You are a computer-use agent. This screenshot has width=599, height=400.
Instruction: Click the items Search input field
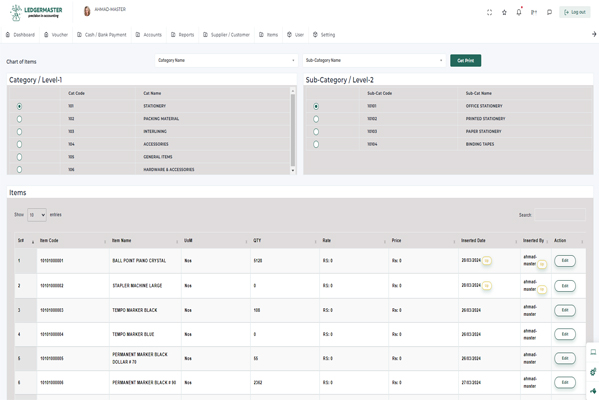click(560, 215)
